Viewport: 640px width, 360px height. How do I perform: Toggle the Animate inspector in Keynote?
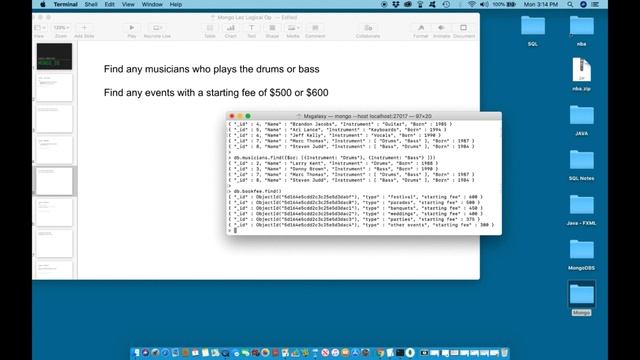click(x=441, y=28)
